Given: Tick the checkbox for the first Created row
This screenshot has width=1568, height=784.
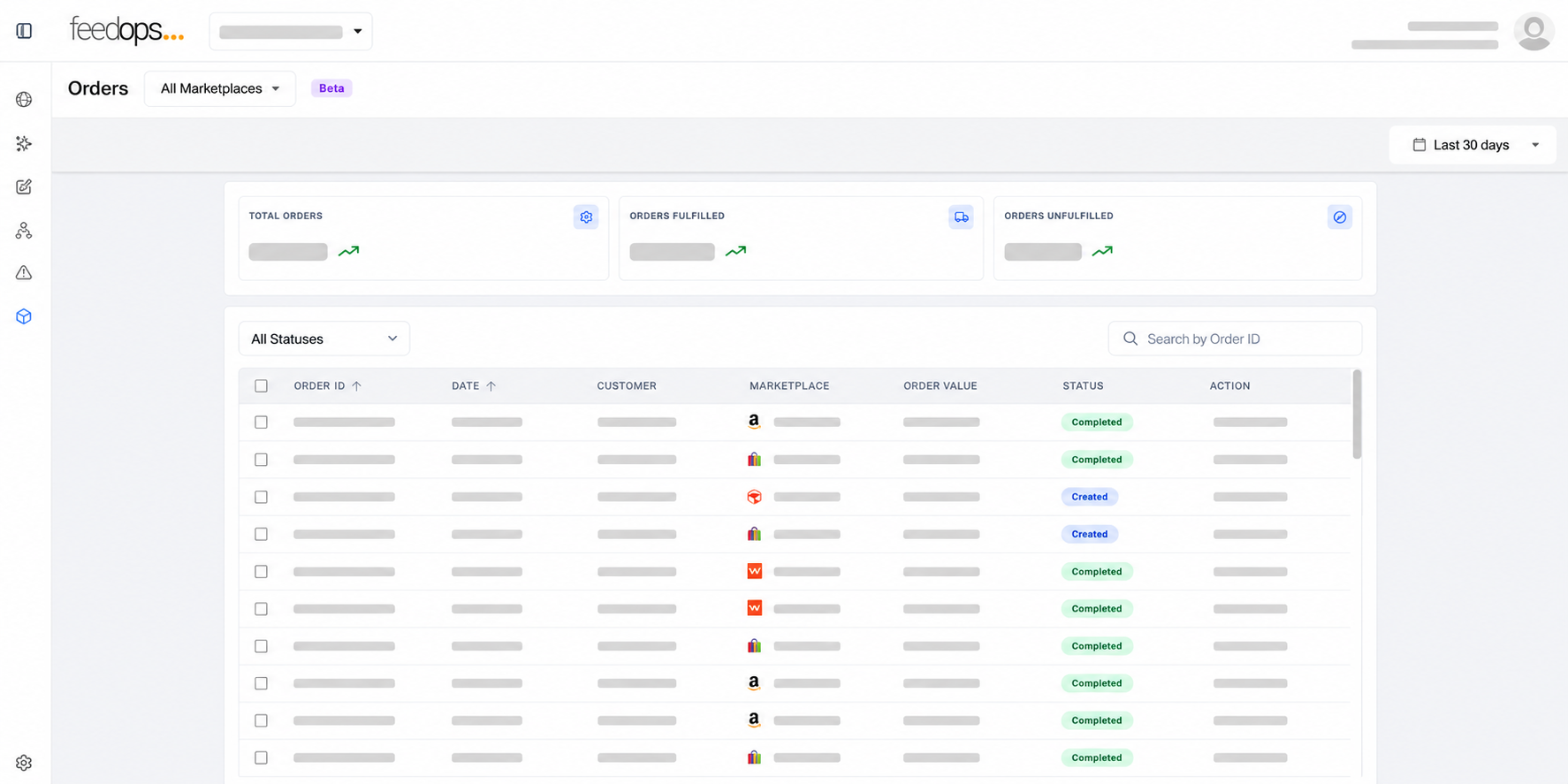Looking at the screenshot, I should [x=261, y=497].
